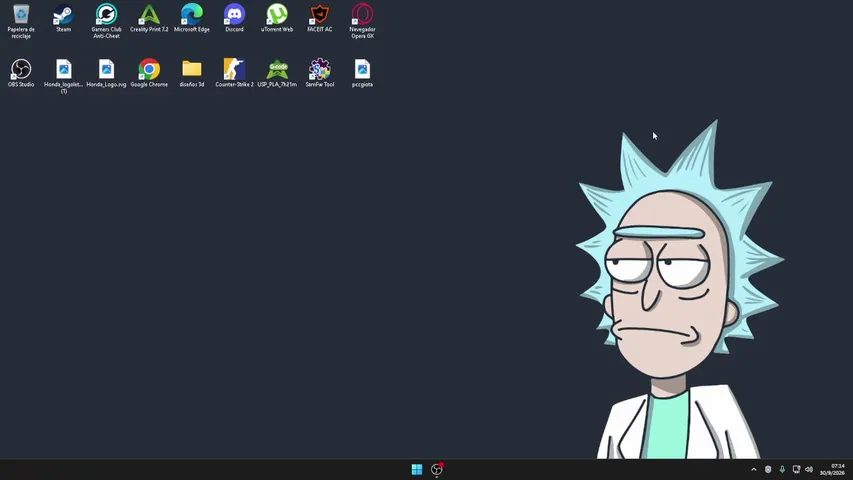Image resolution: width=853 pixels, height=480 pixels.
Task: Select the Steam desktop shortcut
Action: pos(64,18)
